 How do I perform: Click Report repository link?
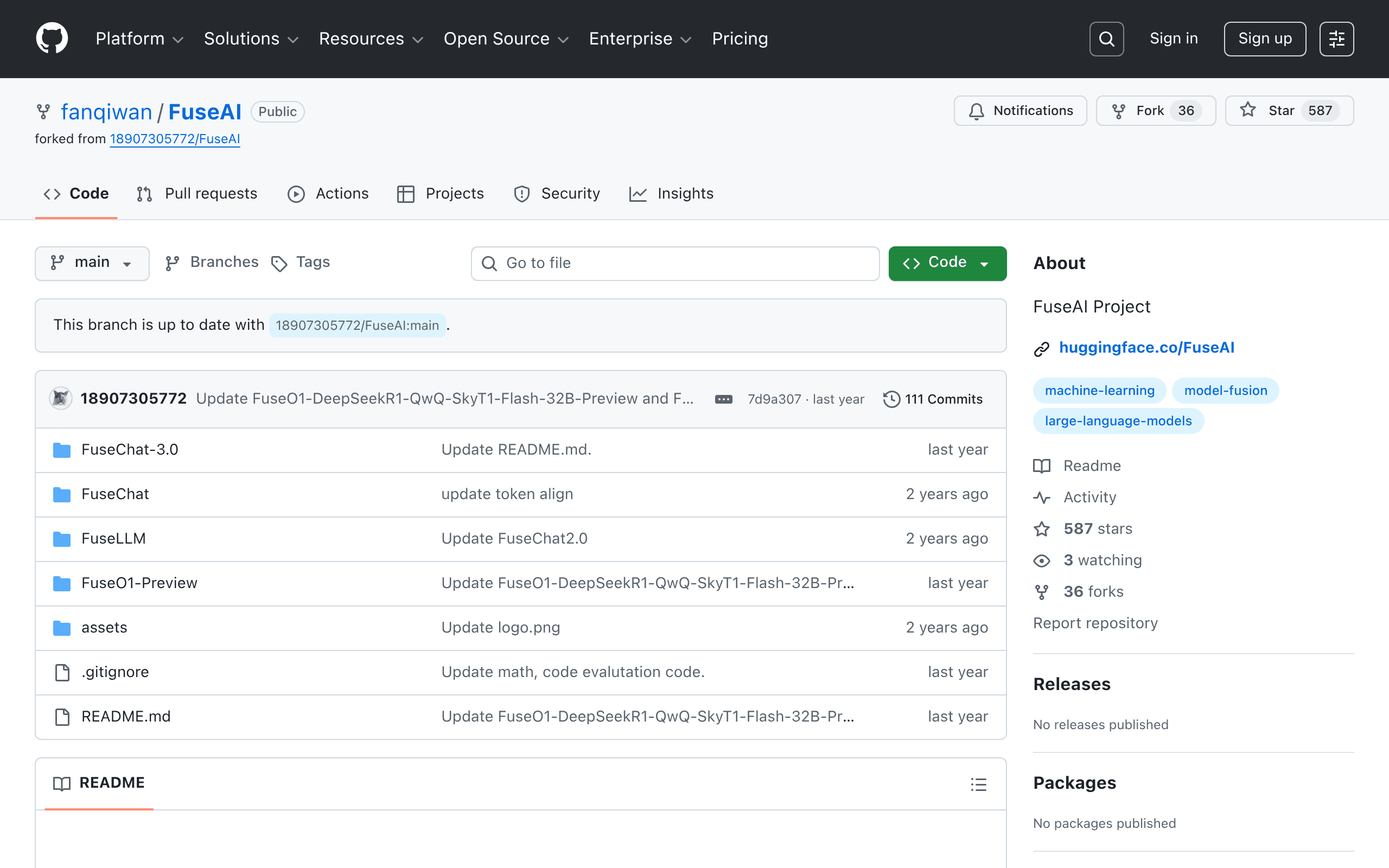[1095, 623]
